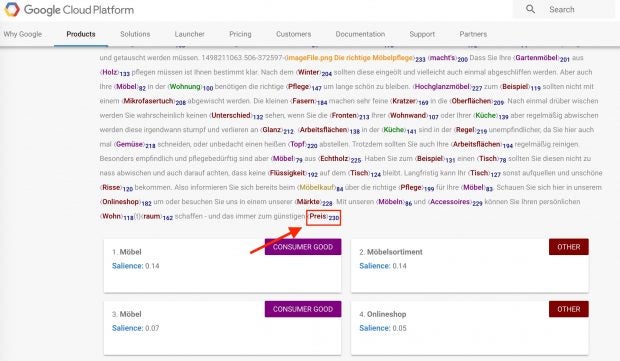Click the entity Flüssigkeit 192
This screenshot has width=620, height=361.
point(293,174)
